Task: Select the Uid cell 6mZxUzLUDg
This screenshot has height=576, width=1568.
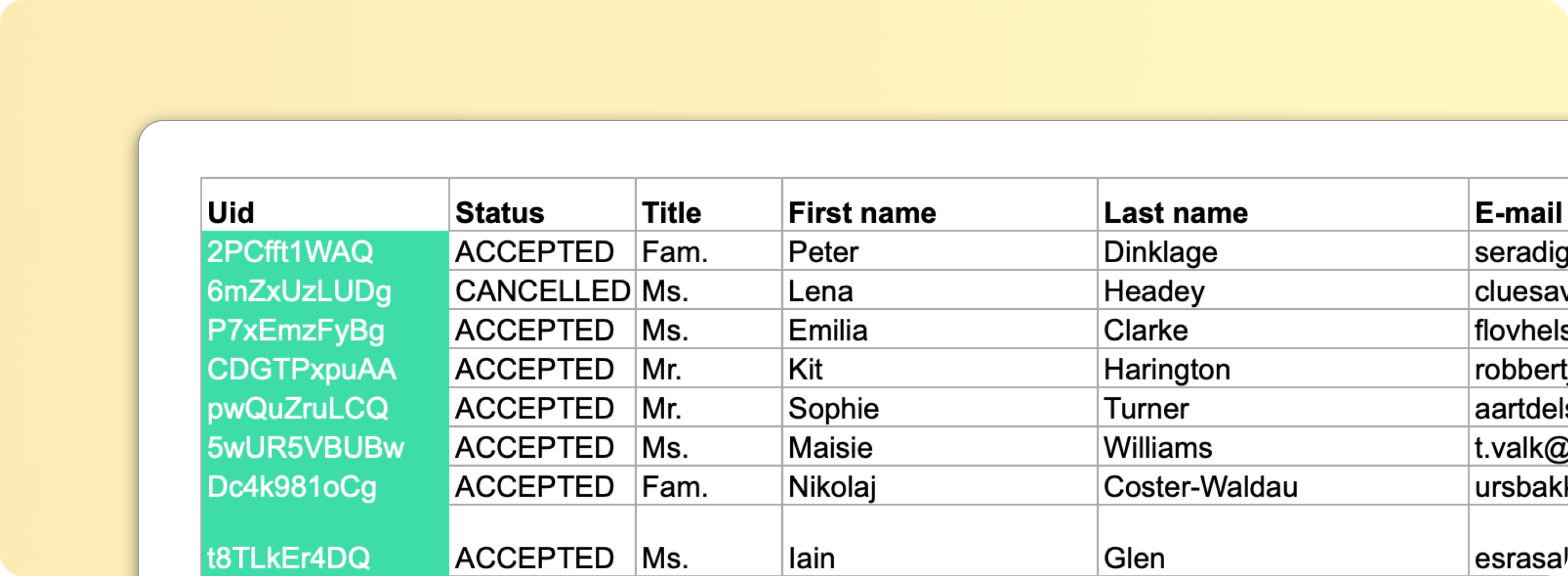Action: [x=325, y=290]
